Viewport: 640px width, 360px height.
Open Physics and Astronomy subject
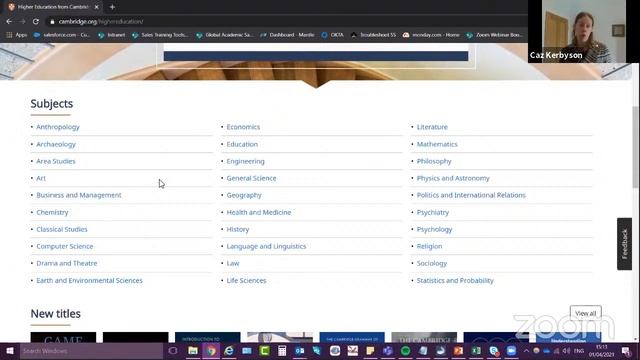pos(453,178)
